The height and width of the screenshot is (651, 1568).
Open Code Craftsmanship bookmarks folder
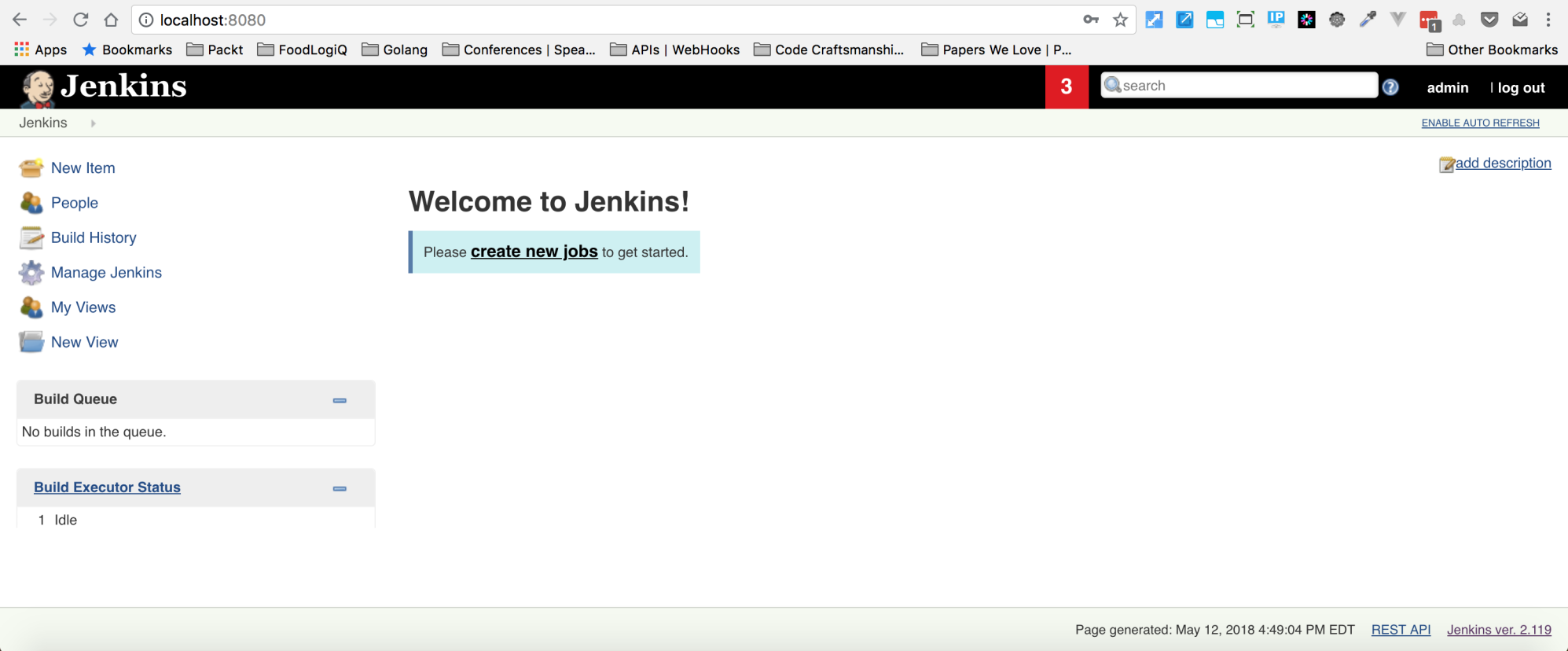pos(828,50)
